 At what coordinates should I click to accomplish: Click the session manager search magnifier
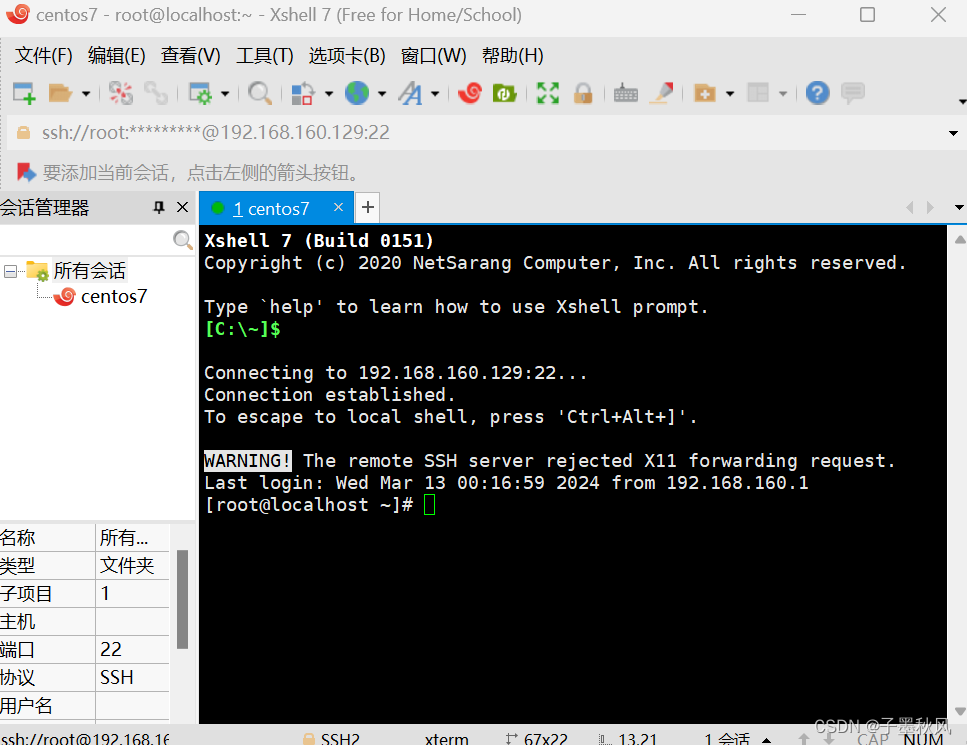click(x=183, y=240)
